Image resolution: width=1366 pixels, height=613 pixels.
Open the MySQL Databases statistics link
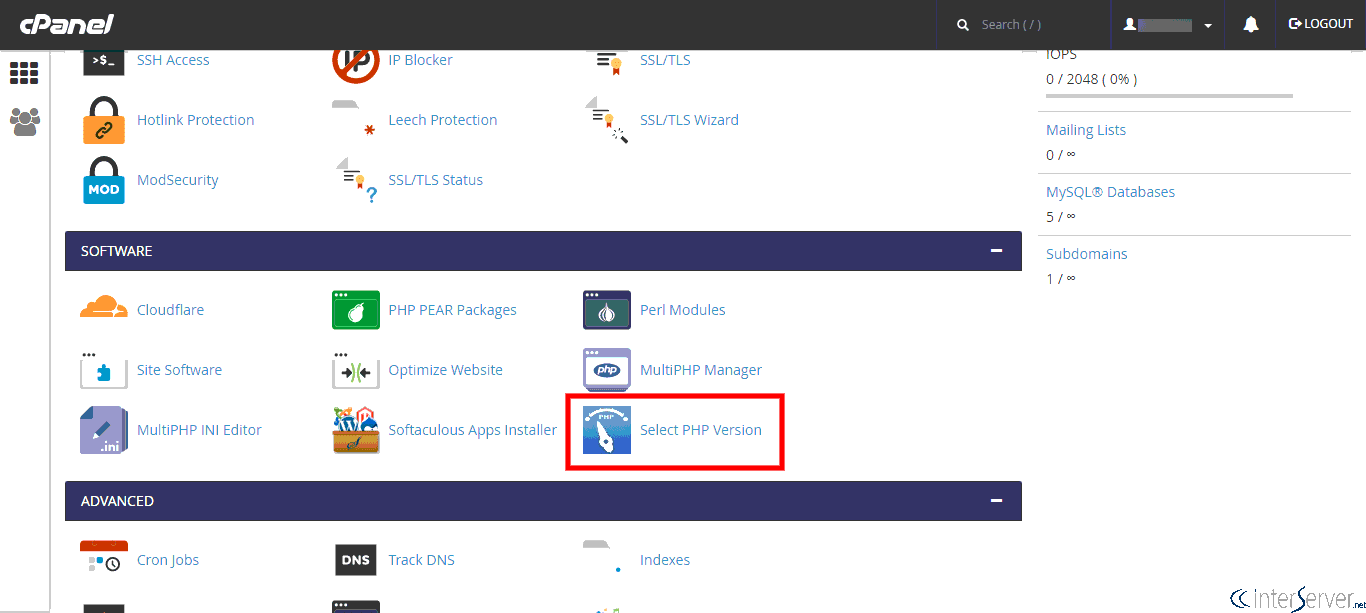pyautogui.click(x=1110, y=192)
